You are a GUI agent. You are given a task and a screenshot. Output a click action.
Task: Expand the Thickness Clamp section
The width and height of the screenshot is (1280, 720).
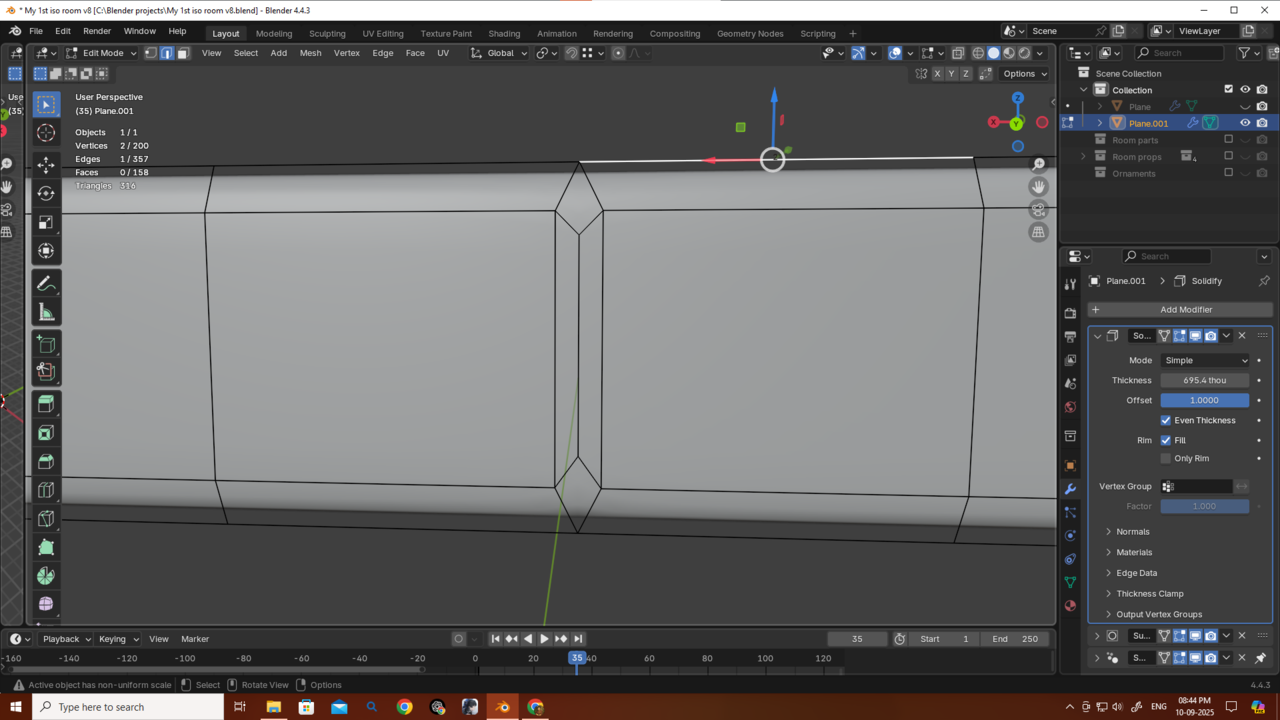(x=1149, y=593)
